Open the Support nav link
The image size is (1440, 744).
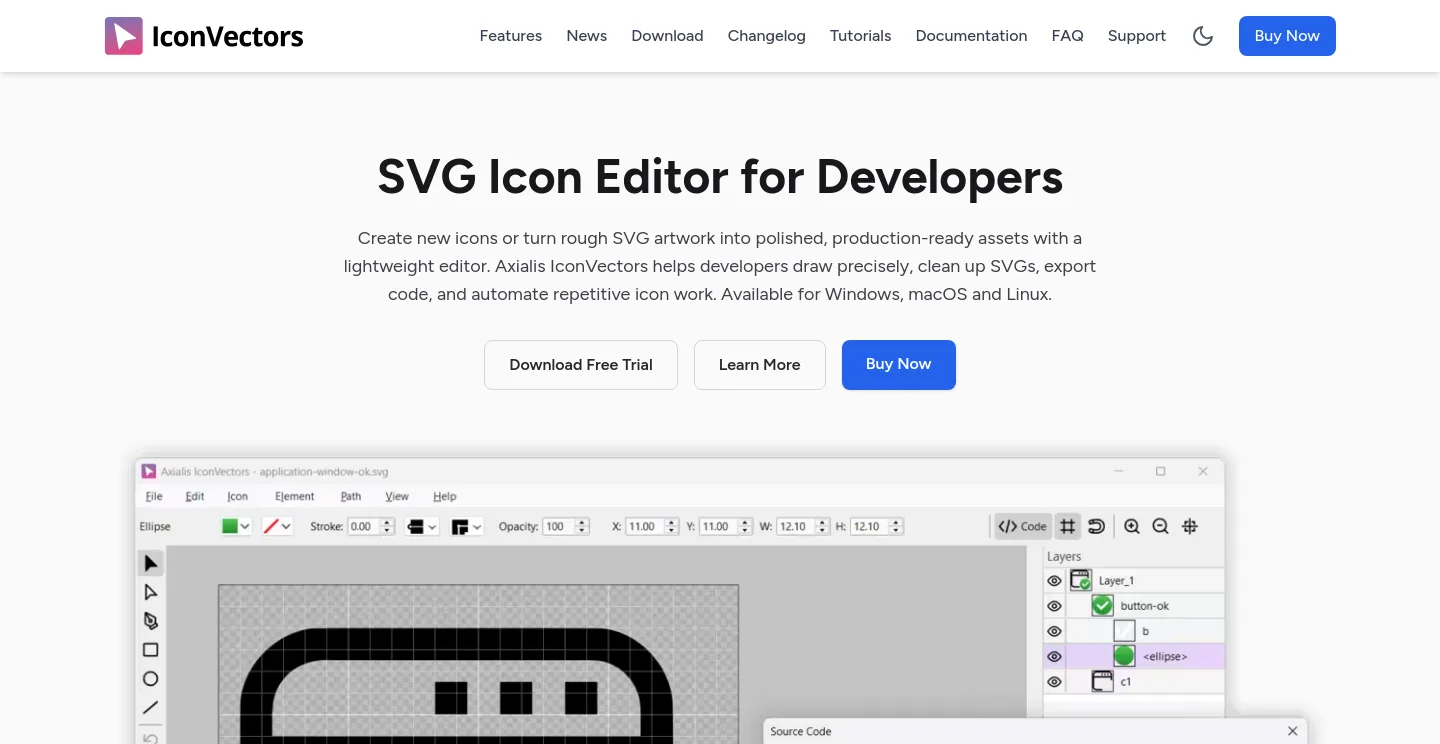[x=1137, y=36]
